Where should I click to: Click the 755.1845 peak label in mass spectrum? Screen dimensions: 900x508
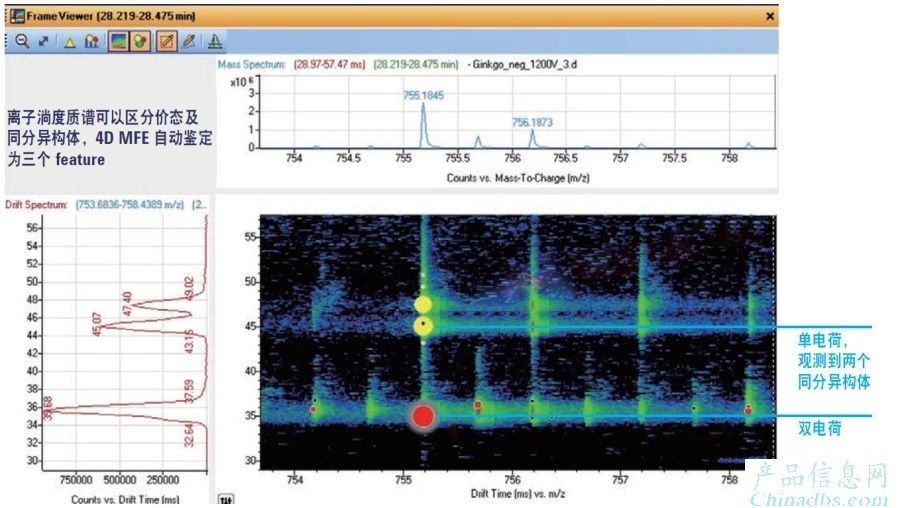point(424,95)
